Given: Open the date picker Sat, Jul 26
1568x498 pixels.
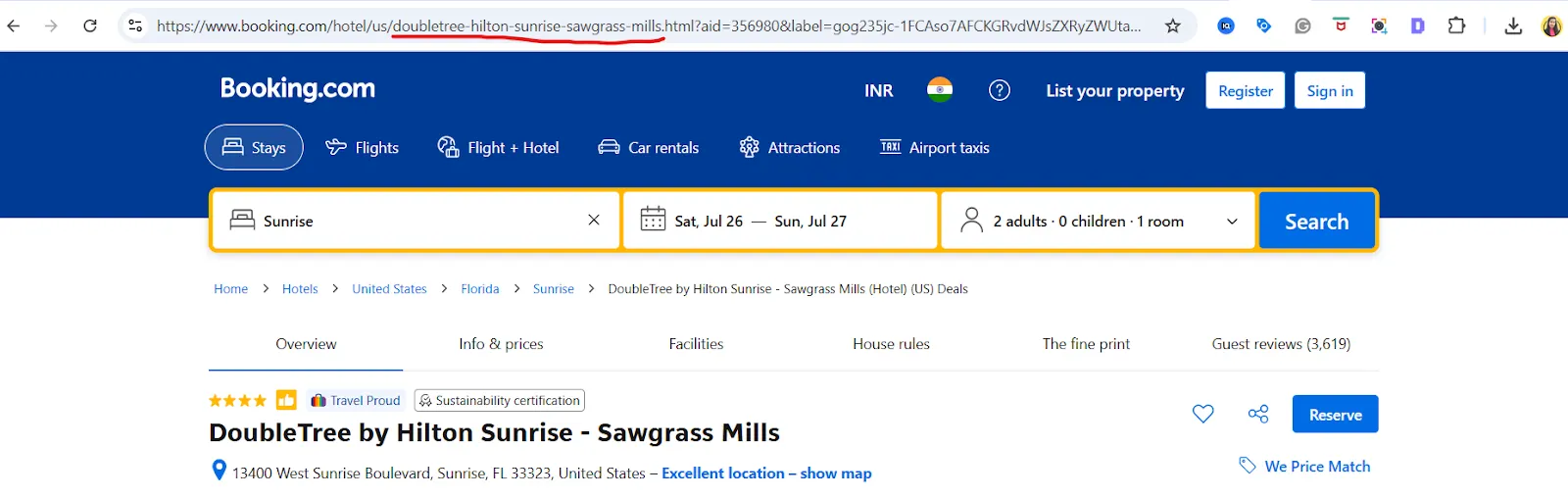Looking at the screenshot, I should point(780,221).
